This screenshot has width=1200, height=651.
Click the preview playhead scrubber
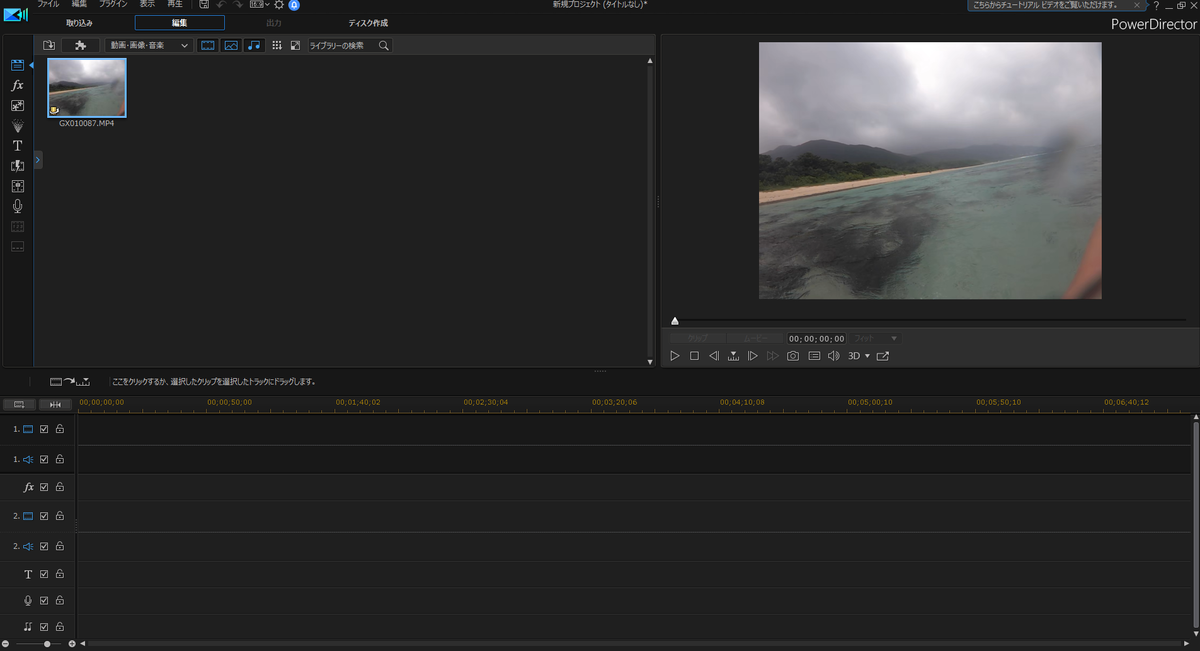click(x=675, y=321)
